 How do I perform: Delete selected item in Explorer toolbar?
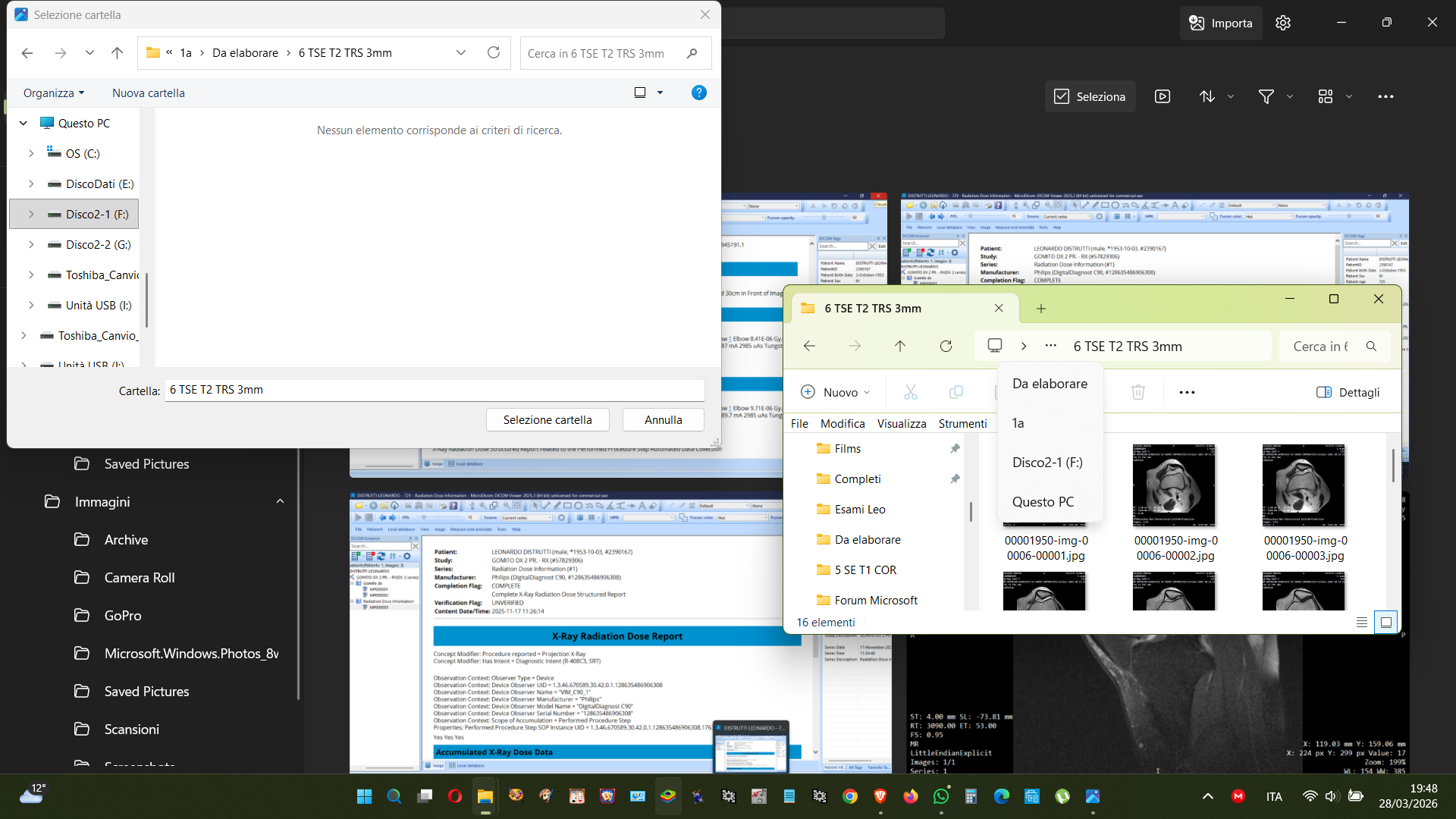tap(1137, 392)
